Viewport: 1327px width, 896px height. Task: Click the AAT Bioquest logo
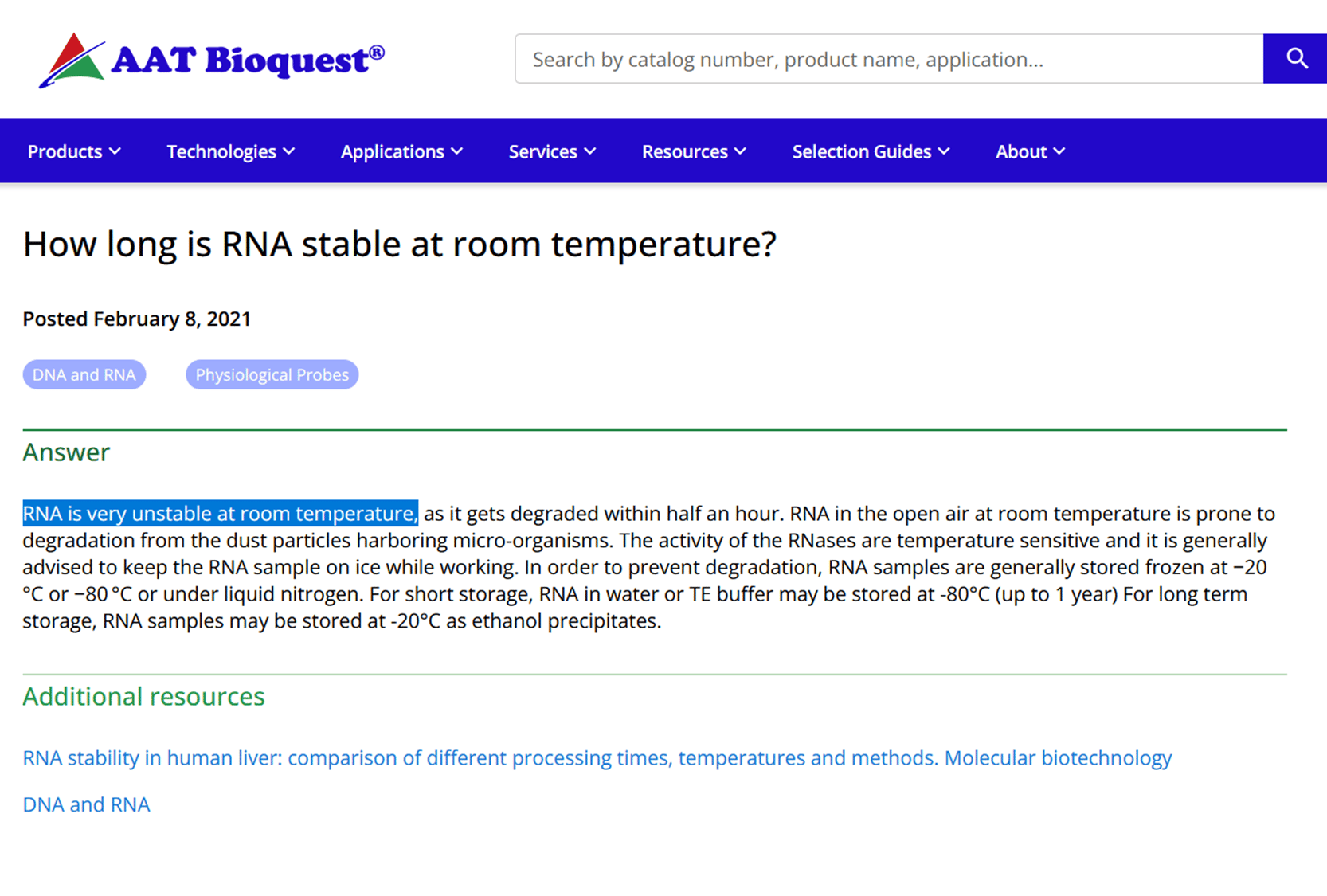coord(212,60)
